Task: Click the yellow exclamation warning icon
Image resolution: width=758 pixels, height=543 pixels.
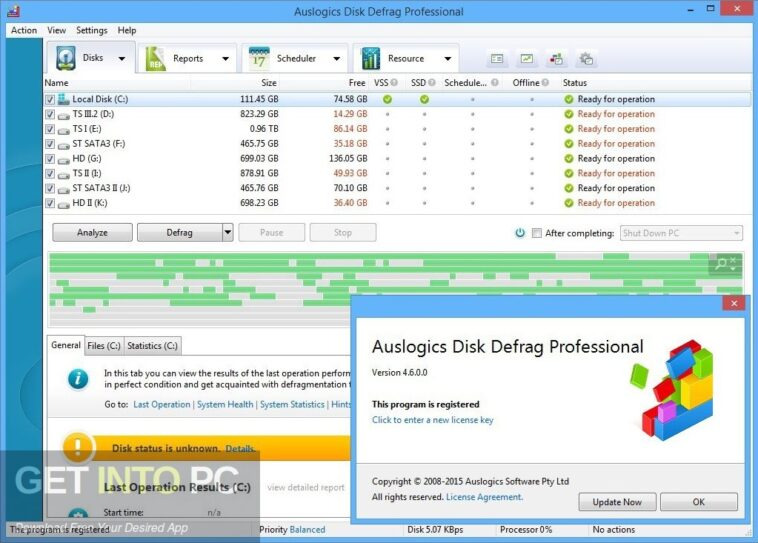Action: (x=78, y=447)
